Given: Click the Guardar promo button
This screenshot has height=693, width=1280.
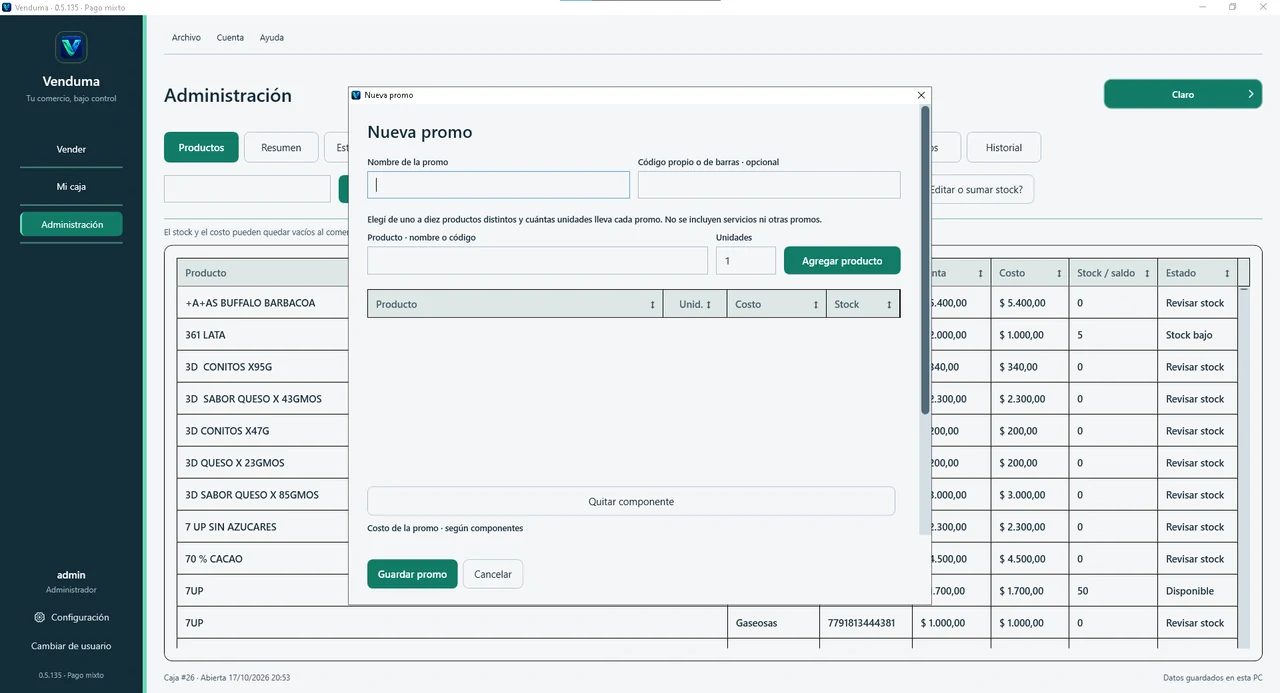Looking at the screenshot, I should click(x=412, y=574).
